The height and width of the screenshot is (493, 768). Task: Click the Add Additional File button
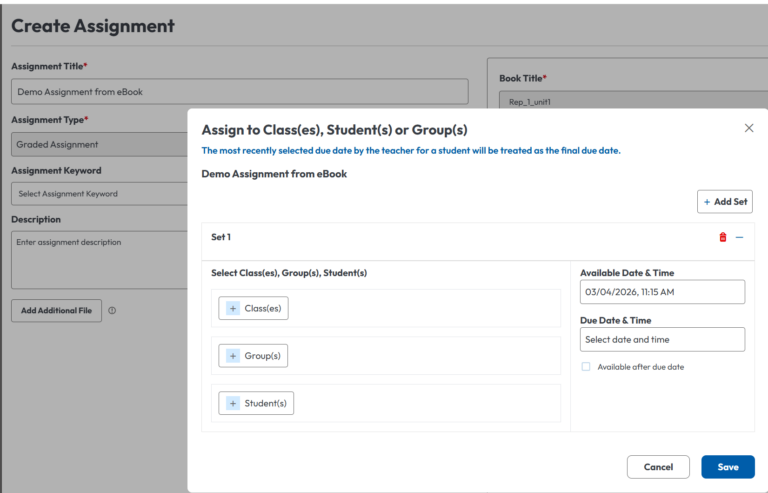click(56, 310)
